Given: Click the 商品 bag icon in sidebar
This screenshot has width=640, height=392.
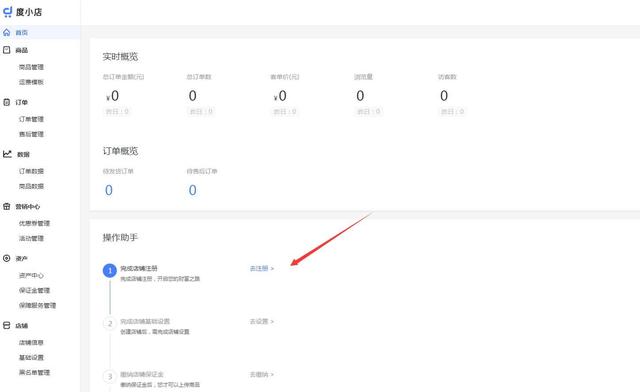Looking at the screenshot, I should click(7, 50).
